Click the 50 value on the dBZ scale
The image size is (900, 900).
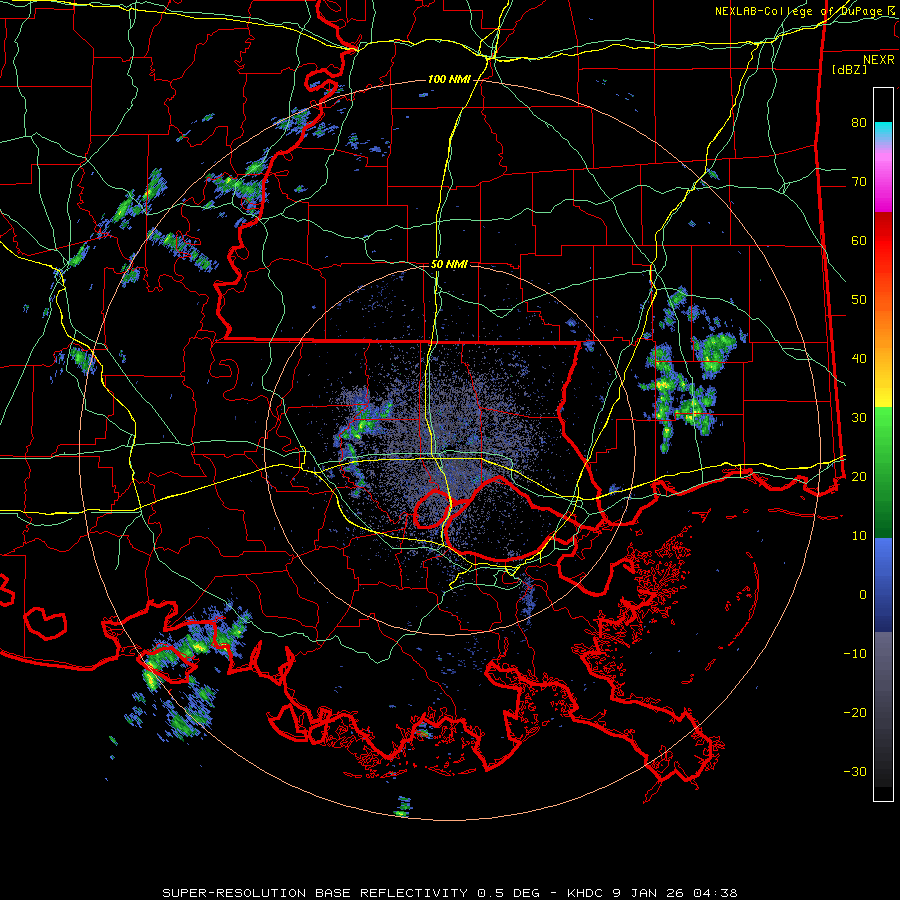pyautogui.click(x=859, y=300)
